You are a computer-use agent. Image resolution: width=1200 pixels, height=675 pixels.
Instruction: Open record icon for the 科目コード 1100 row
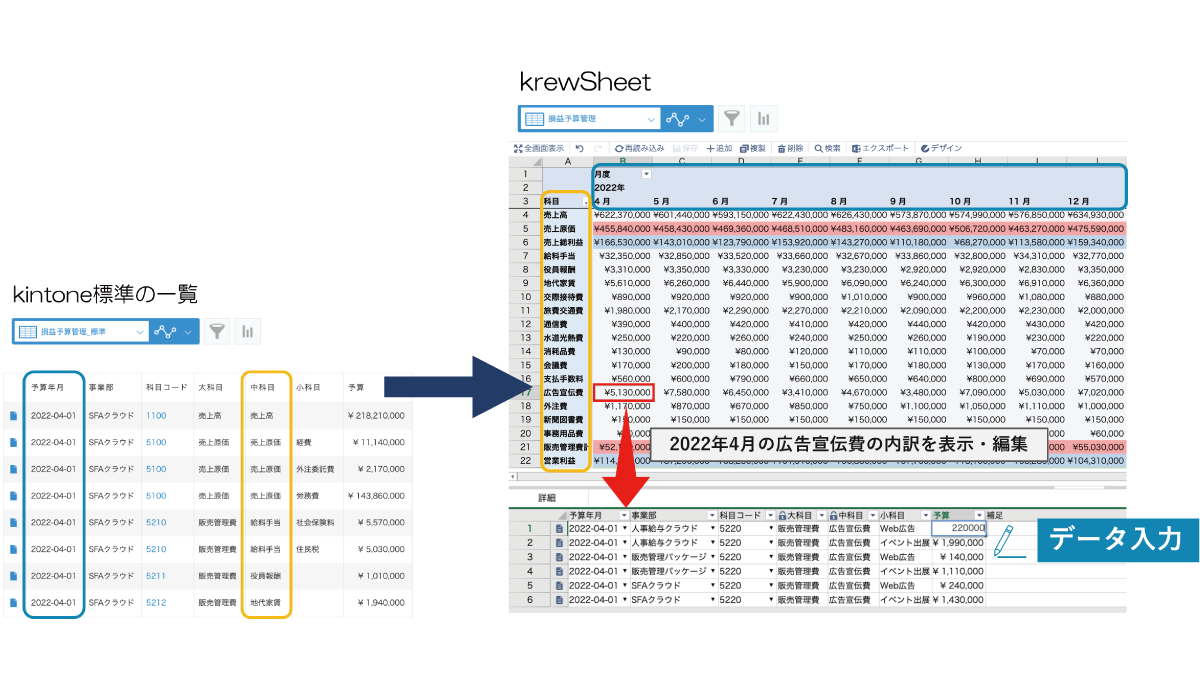pos(14,415)
